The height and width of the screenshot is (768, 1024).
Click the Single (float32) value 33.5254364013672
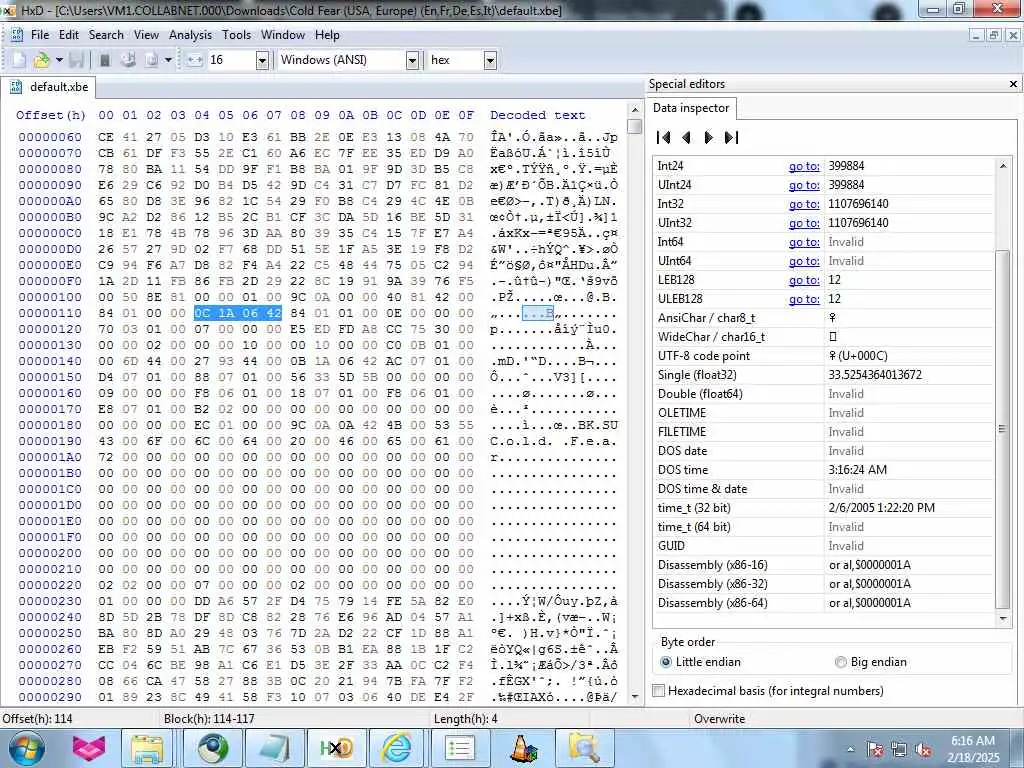[874, 375]
